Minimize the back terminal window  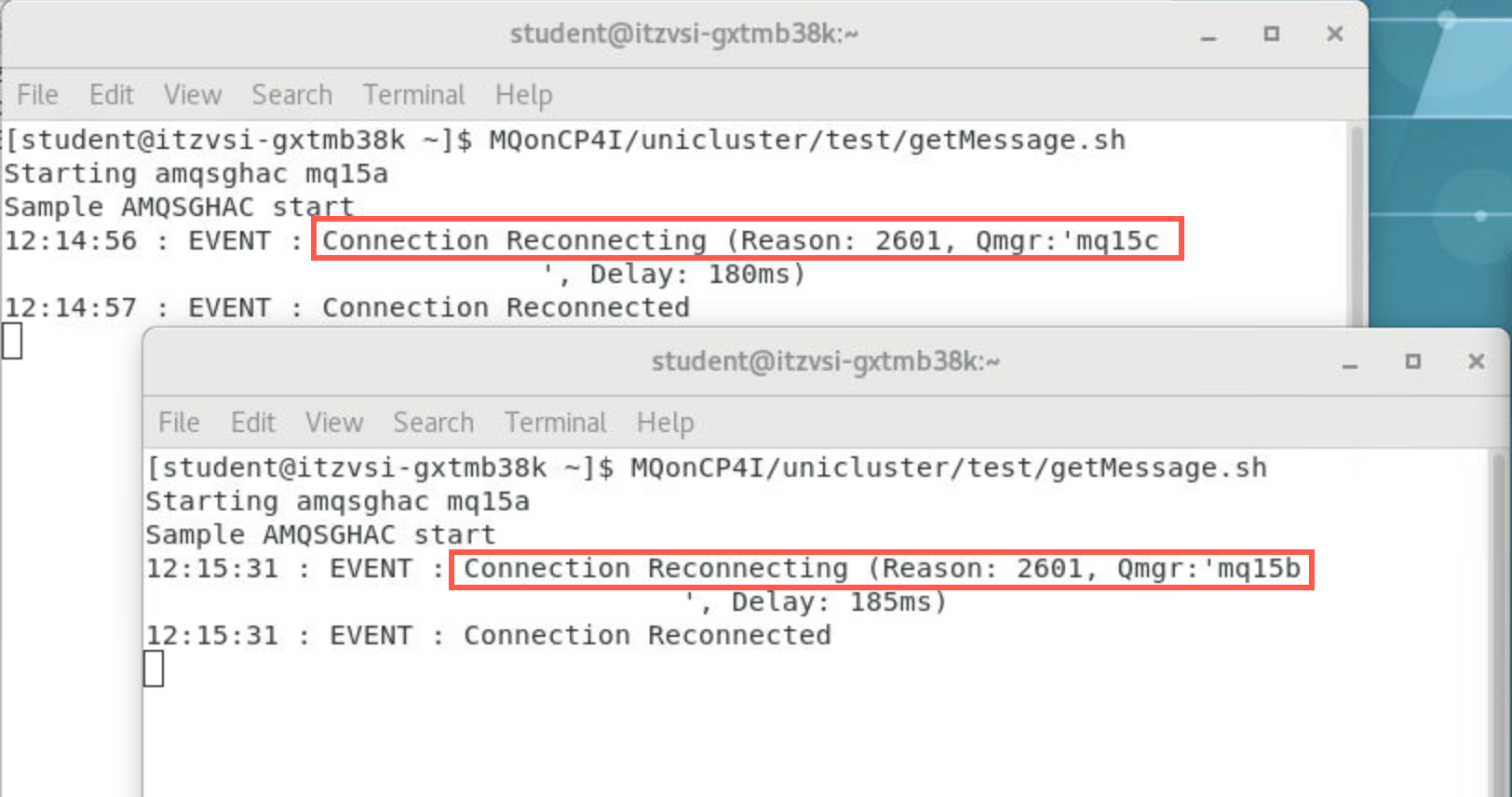[x=1208, y=35]
